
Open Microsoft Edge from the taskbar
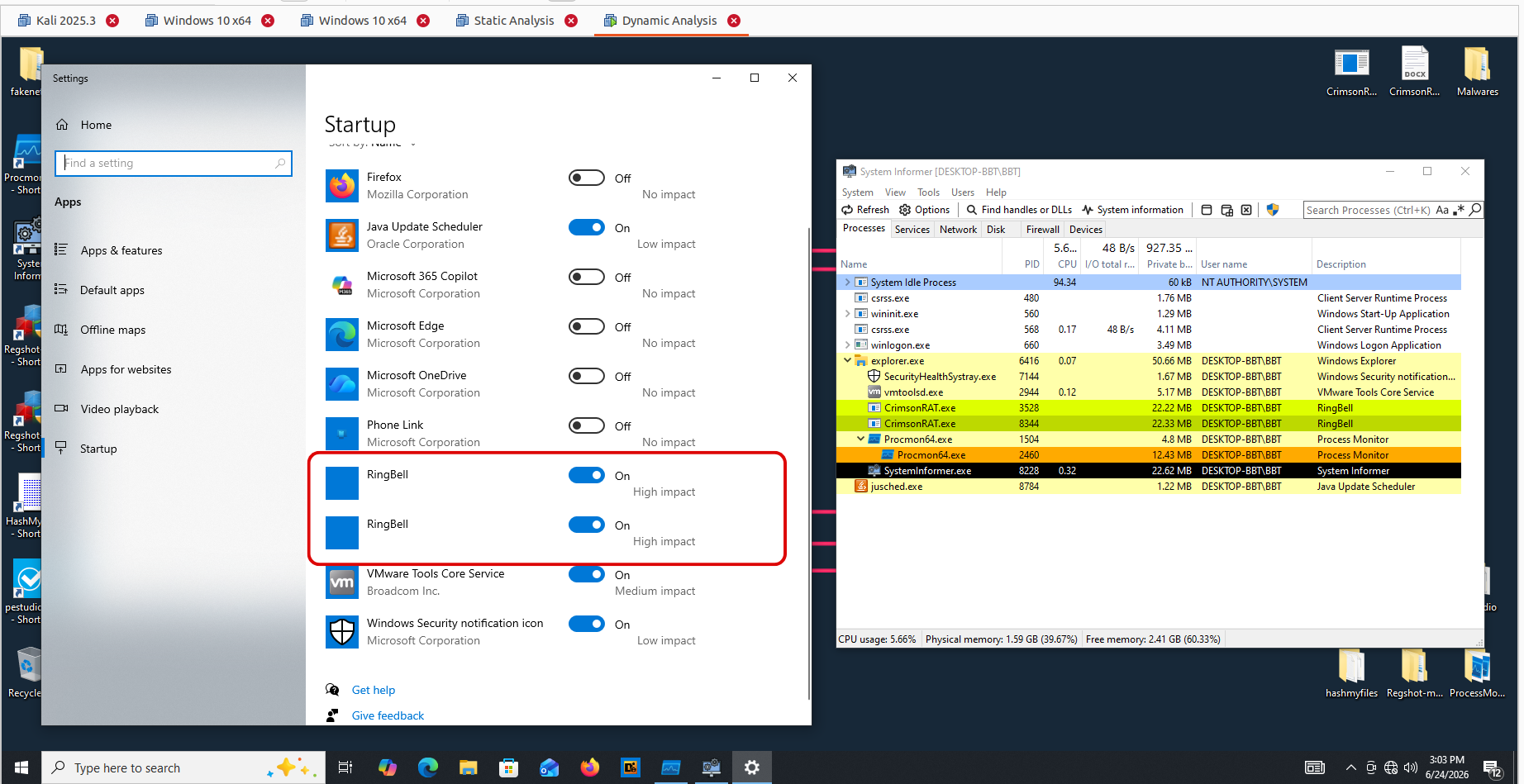[x=428, y=767]
